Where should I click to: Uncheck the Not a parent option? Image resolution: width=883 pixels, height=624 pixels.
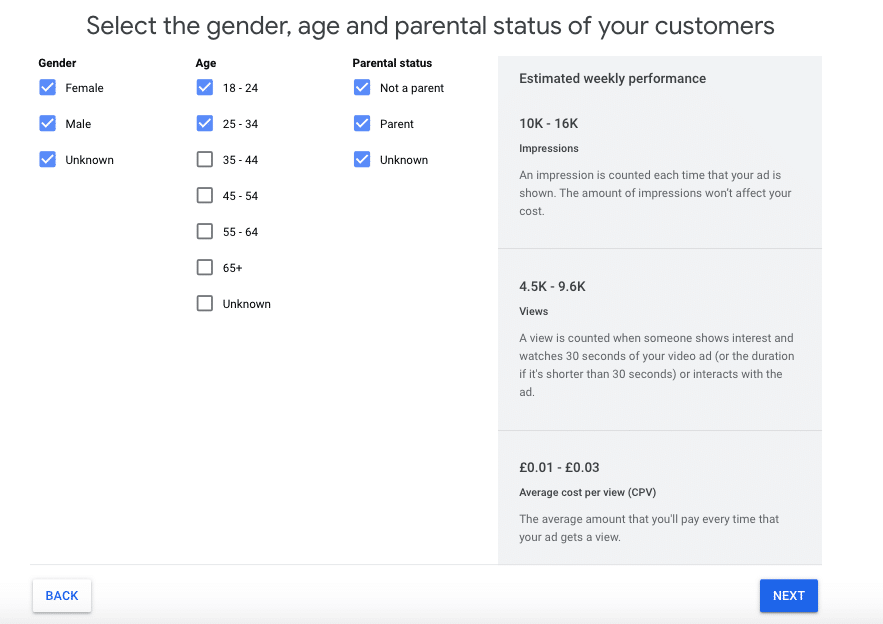[362, 87]
